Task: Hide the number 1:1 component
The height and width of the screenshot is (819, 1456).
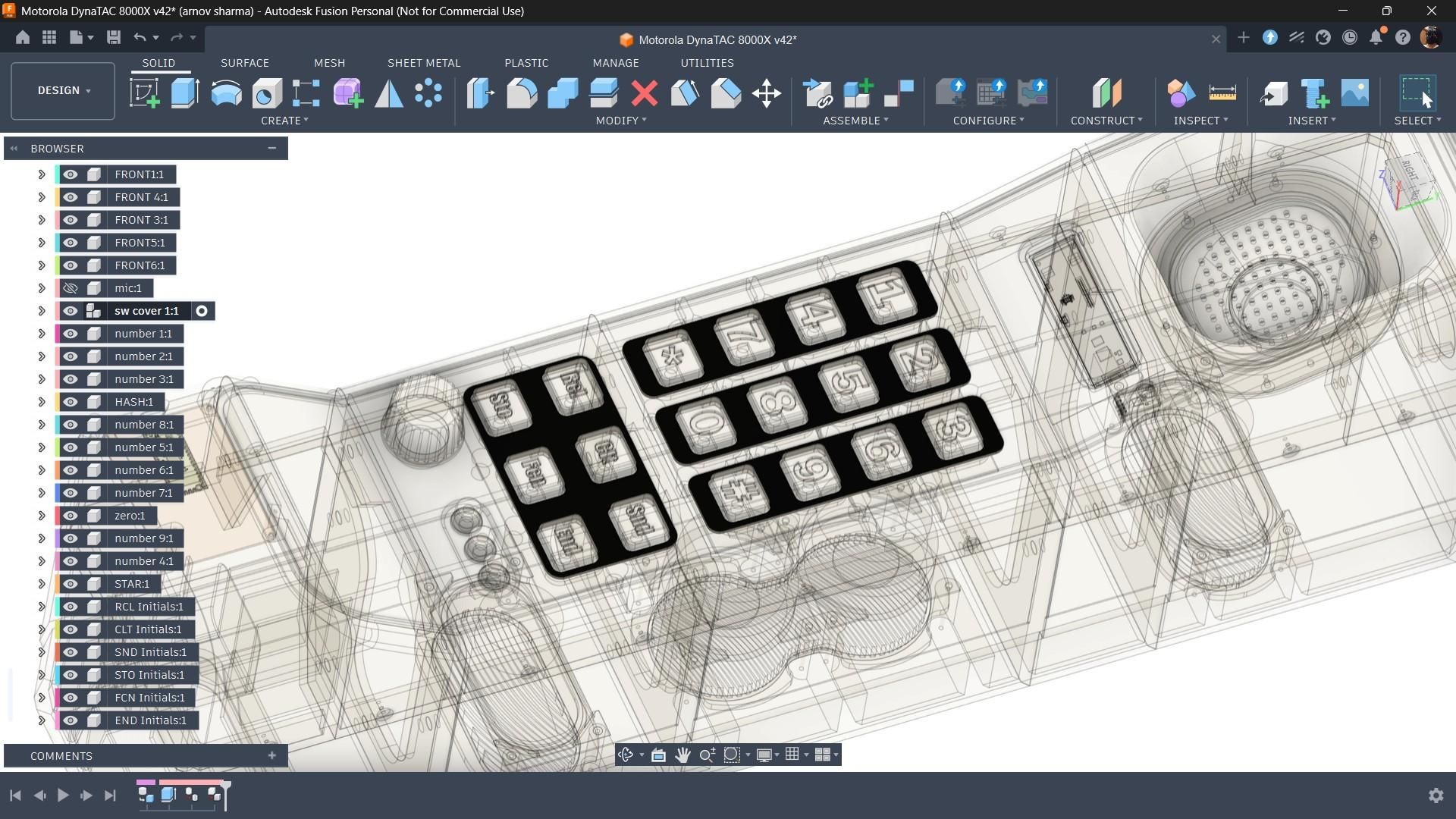Action: [71, 334]
